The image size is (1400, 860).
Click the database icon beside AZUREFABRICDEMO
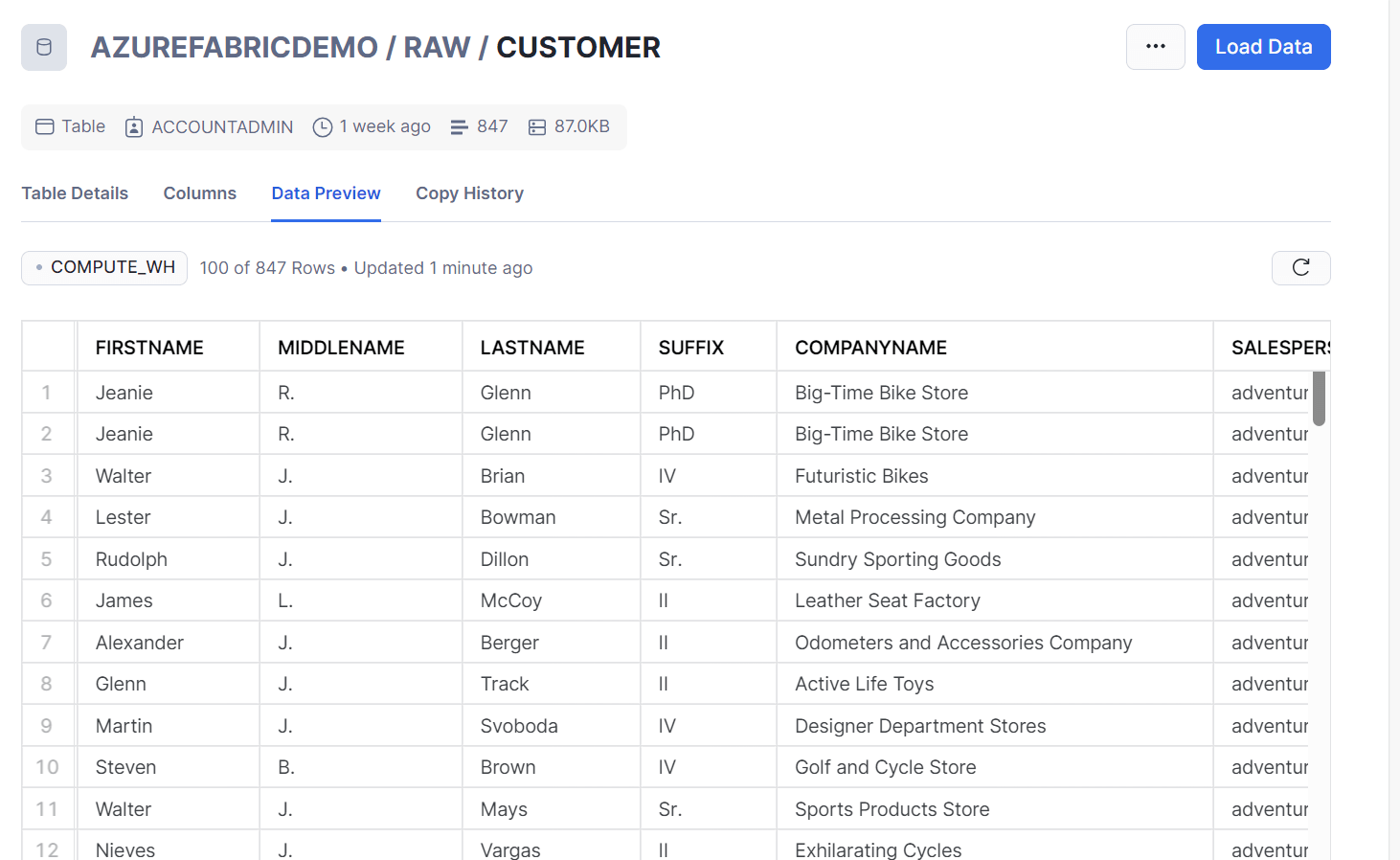(44, 47)
